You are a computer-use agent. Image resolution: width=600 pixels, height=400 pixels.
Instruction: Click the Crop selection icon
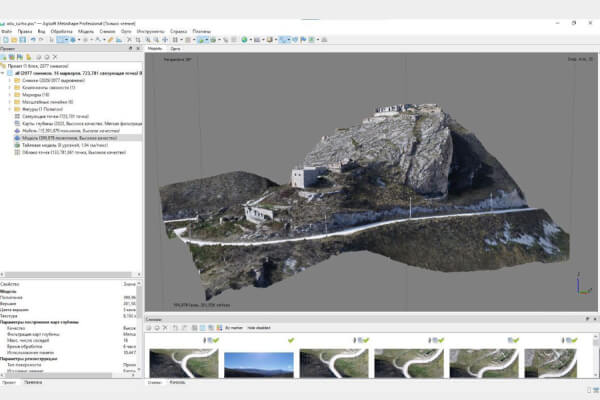coord(138,40)
